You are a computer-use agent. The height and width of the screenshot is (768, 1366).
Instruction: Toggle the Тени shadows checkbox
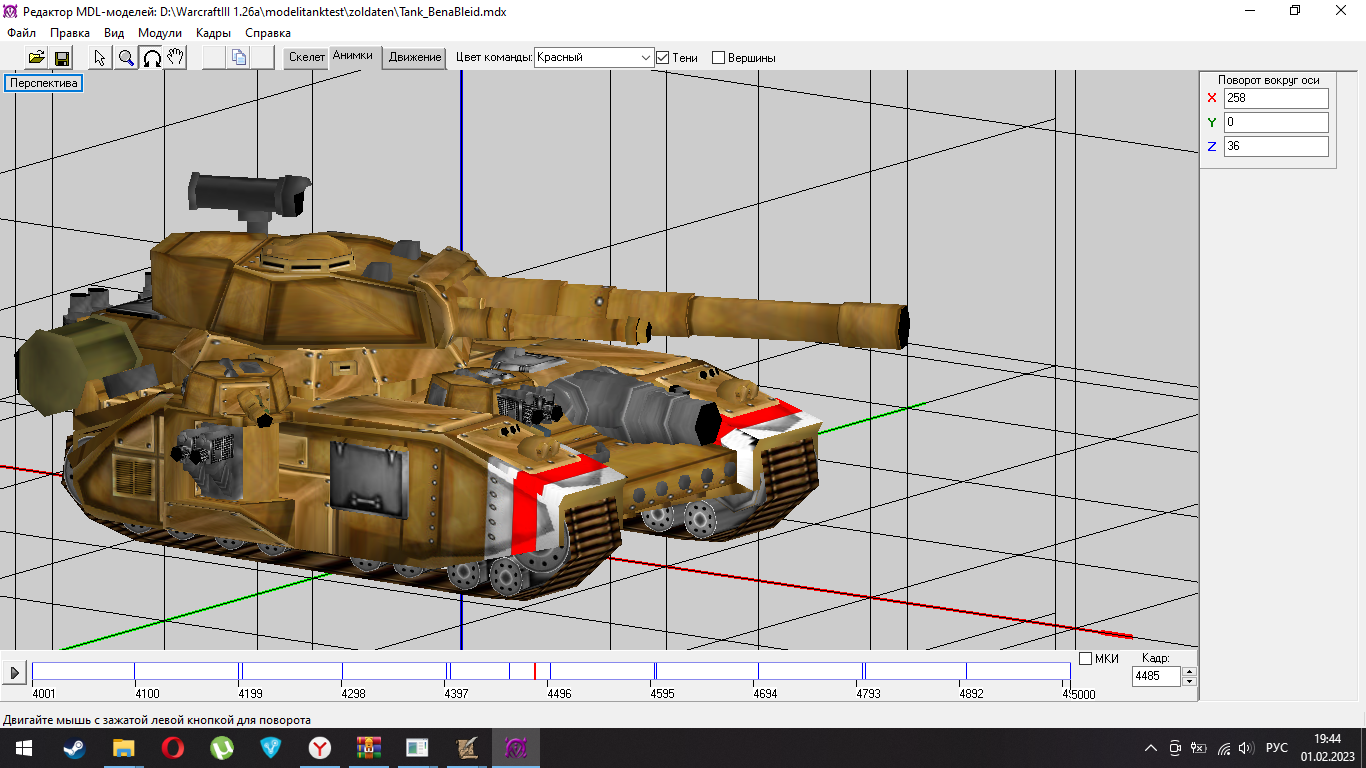(662, 58)
